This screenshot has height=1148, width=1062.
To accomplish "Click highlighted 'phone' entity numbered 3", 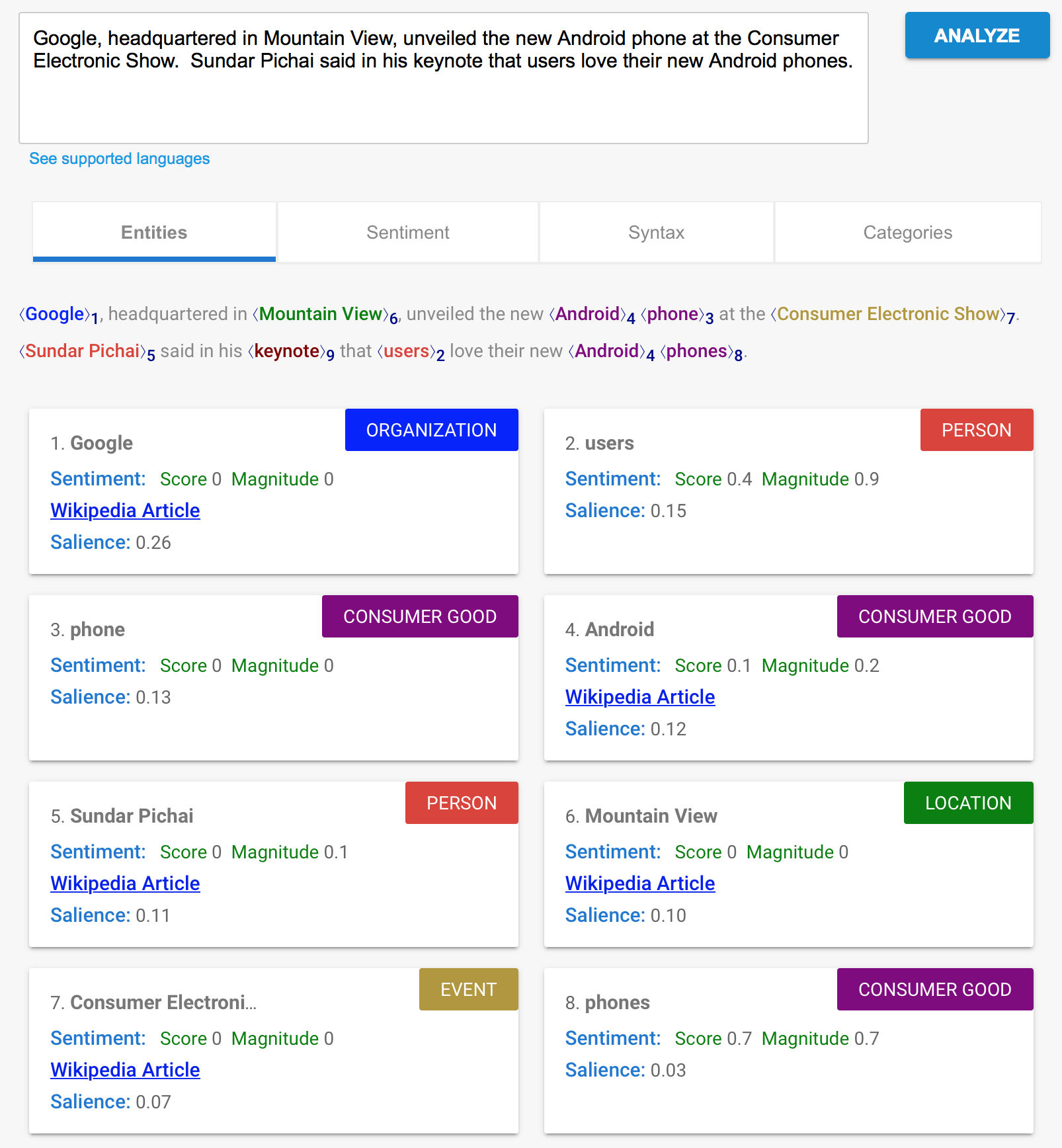I will click(x=673, y=314).
